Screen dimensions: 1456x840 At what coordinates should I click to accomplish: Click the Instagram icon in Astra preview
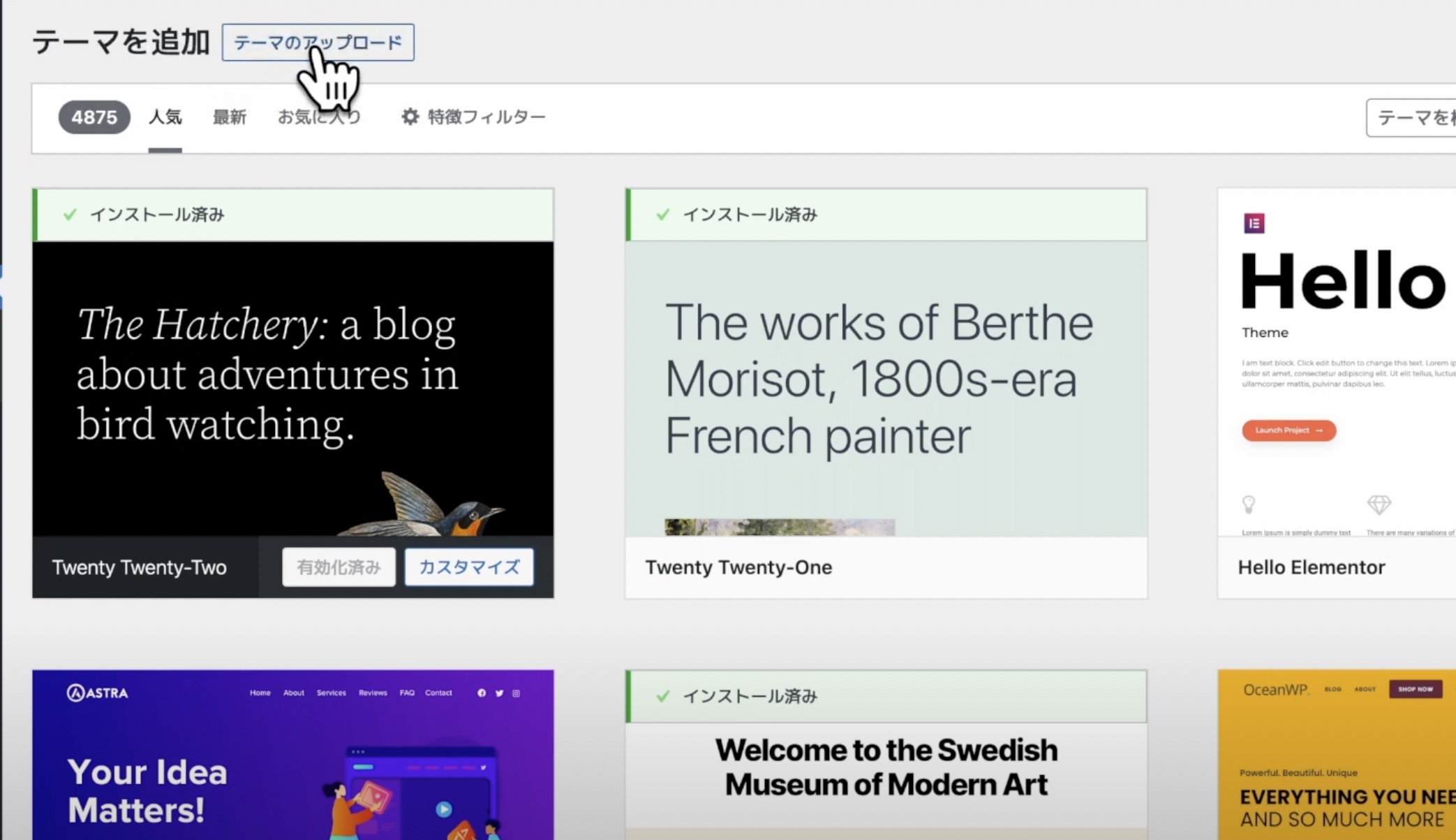click(x=517, y=693)
